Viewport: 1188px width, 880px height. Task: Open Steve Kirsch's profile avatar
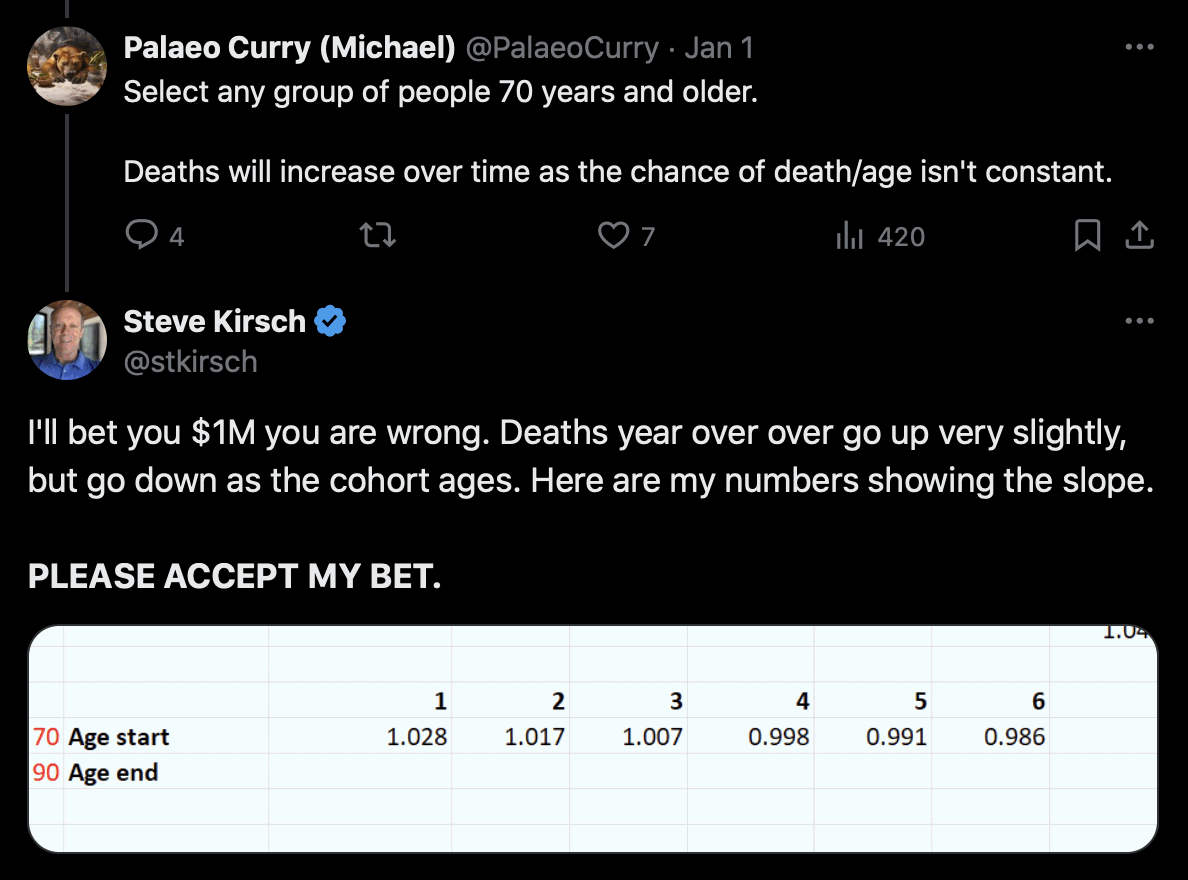click(67, 340)
